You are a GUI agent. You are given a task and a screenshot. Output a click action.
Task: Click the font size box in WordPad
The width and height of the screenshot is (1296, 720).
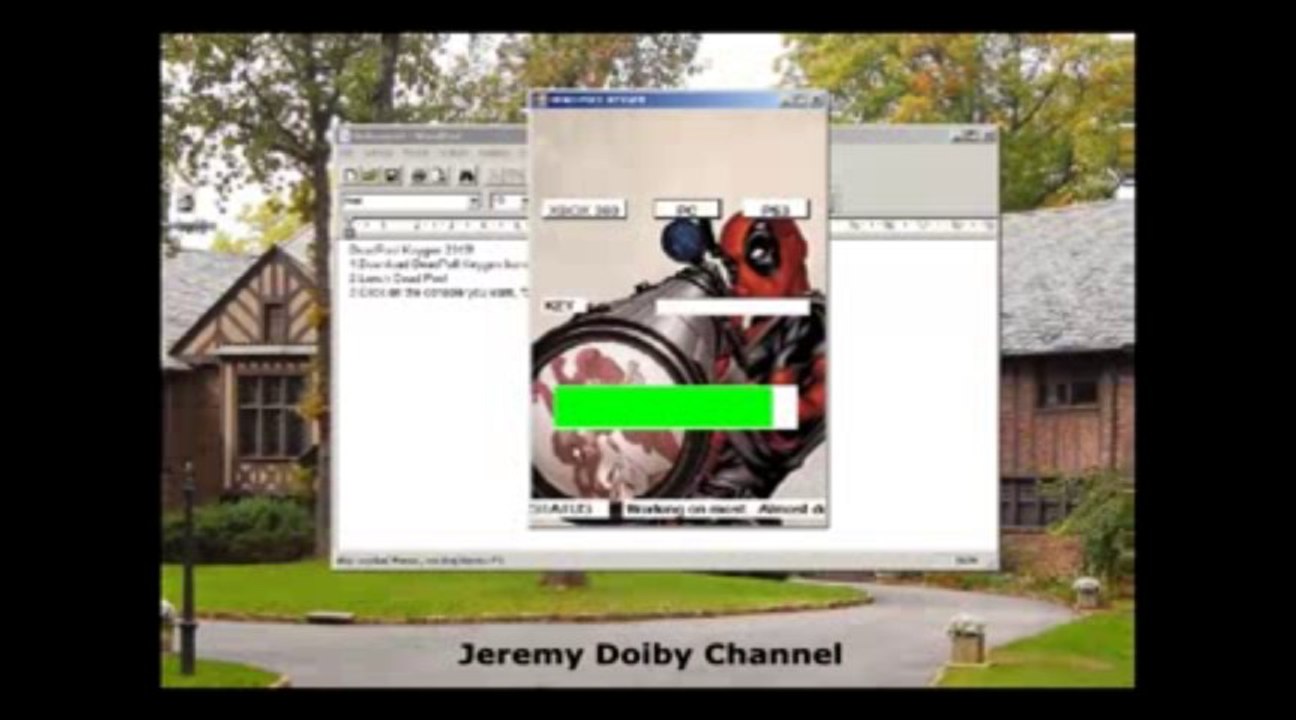[507, 202]
